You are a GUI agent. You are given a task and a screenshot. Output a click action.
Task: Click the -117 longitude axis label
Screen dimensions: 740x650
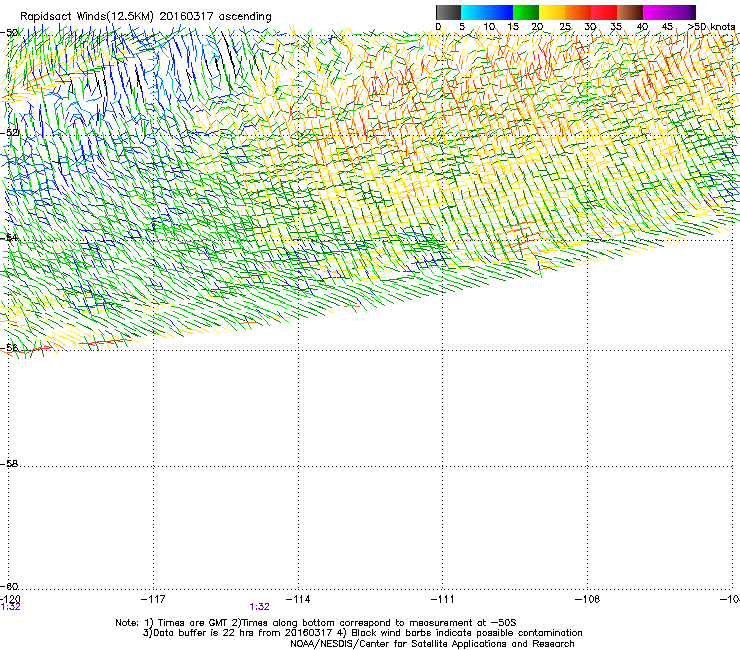coord(153,599)
